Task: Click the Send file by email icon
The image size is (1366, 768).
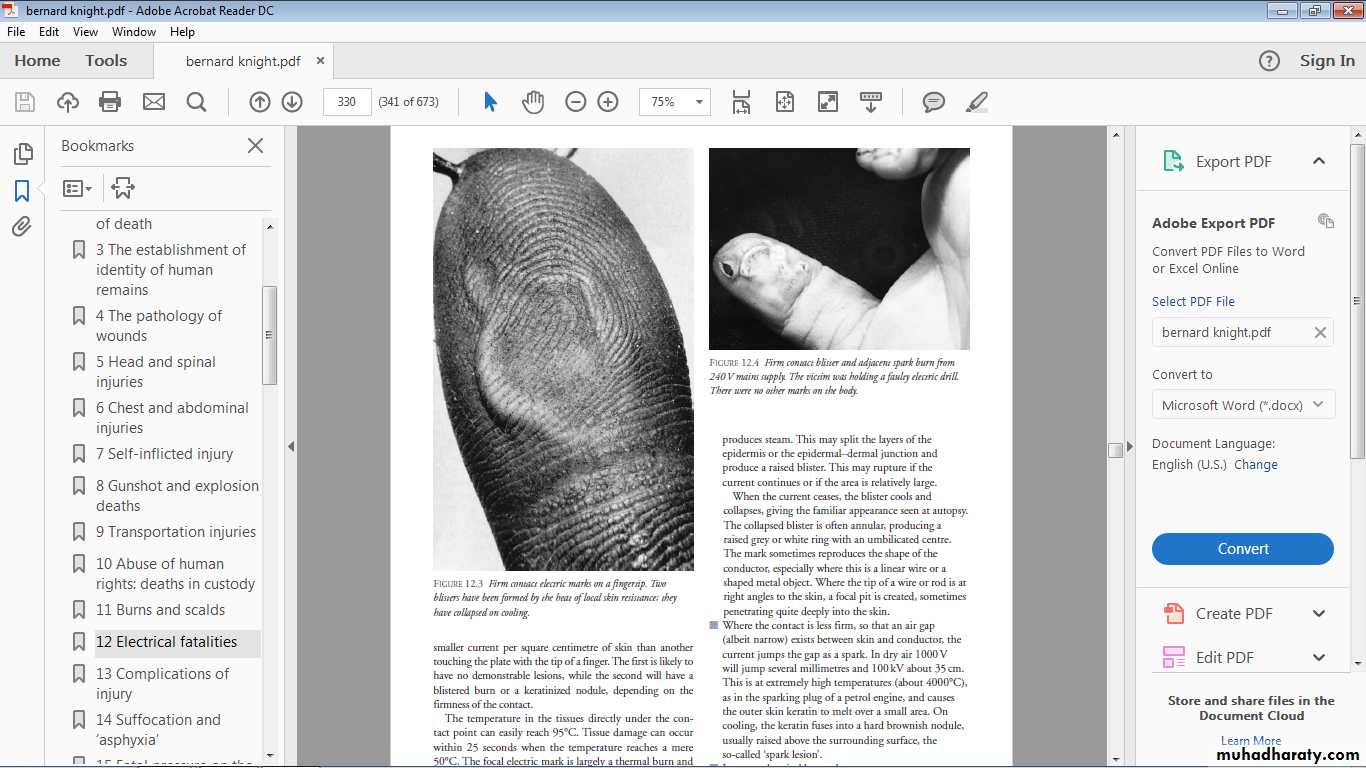Action: [153, 102]
